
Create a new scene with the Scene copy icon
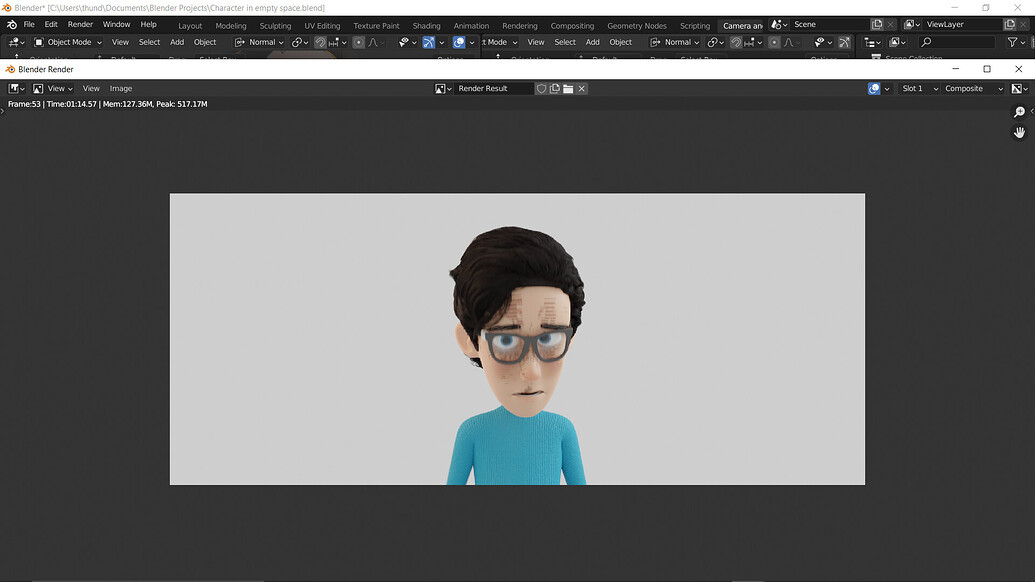click(877, 24)
